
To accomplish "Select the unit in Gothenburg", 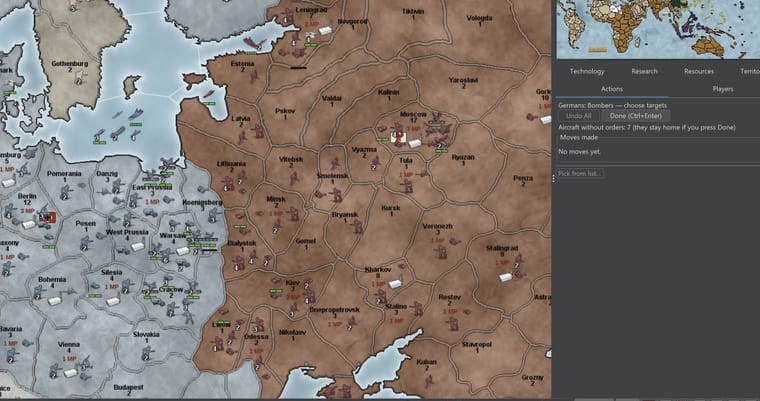I will point(80,76).
